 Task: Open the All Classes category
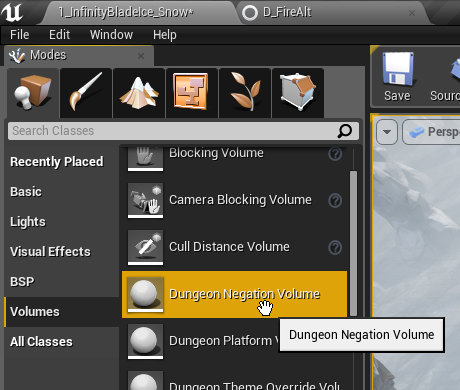pos(41,342)
